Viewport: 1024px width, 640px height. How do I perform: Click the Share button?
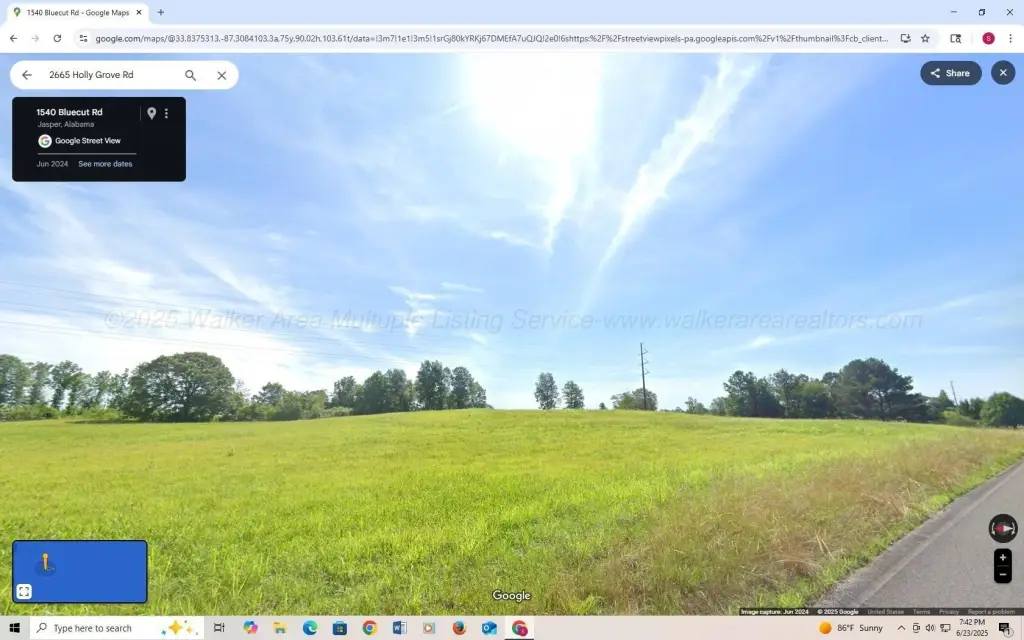pyautogui.click(x=950, y=73)
